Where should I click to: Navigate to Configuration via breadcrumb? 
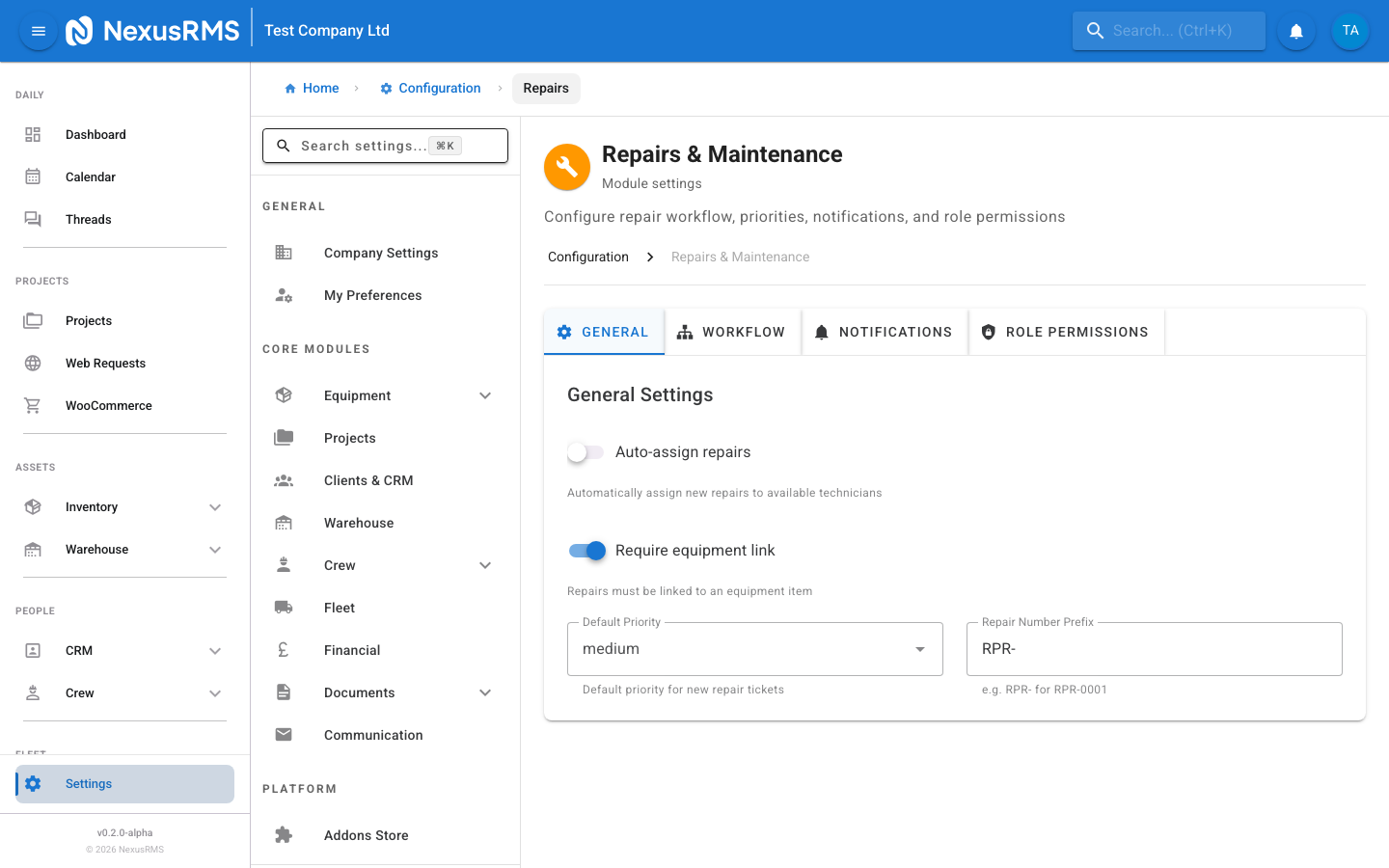[439, 88]
